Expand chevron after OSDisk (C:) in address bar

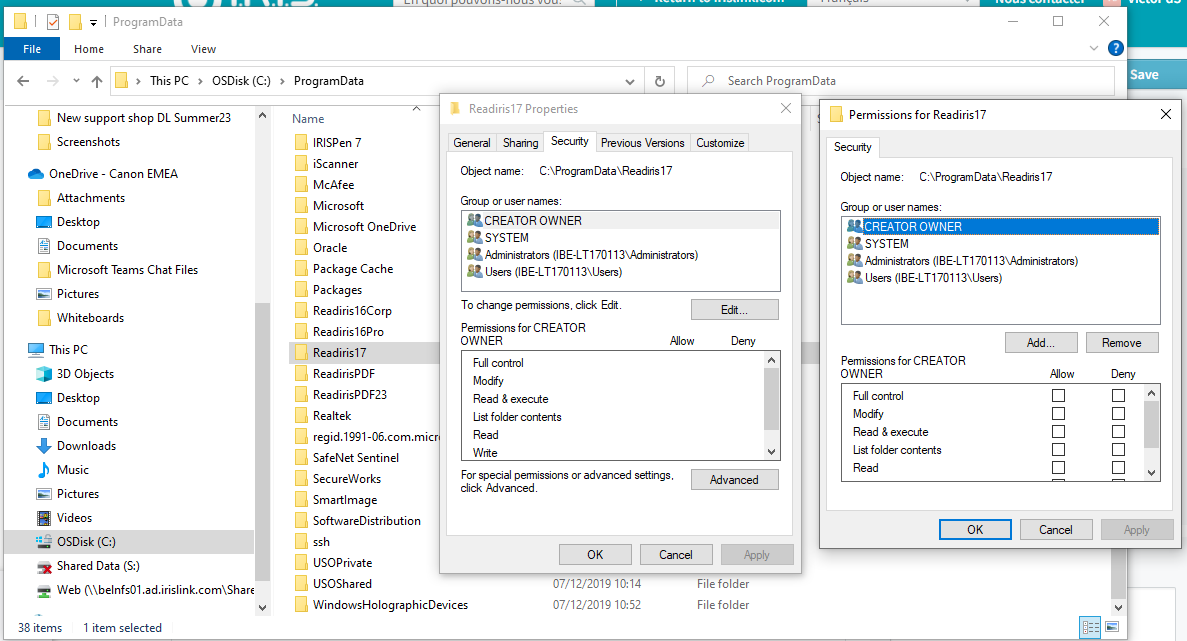click(x=282, y=81)
